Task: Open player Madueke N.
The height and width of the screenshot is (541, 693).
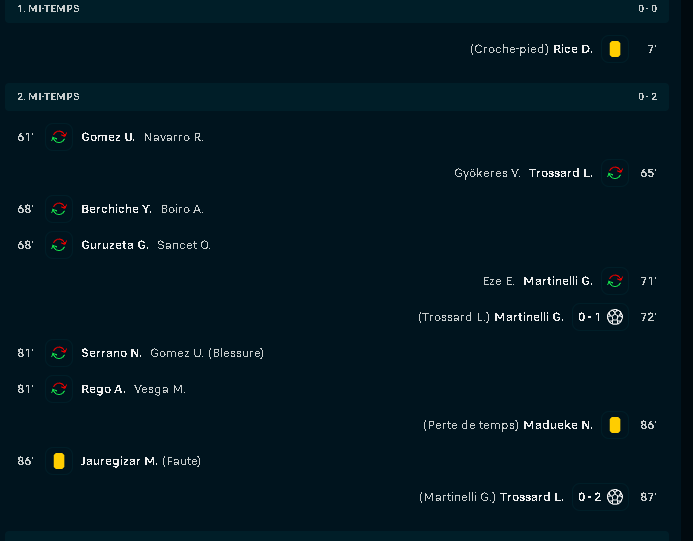Action: click(558, 425)
